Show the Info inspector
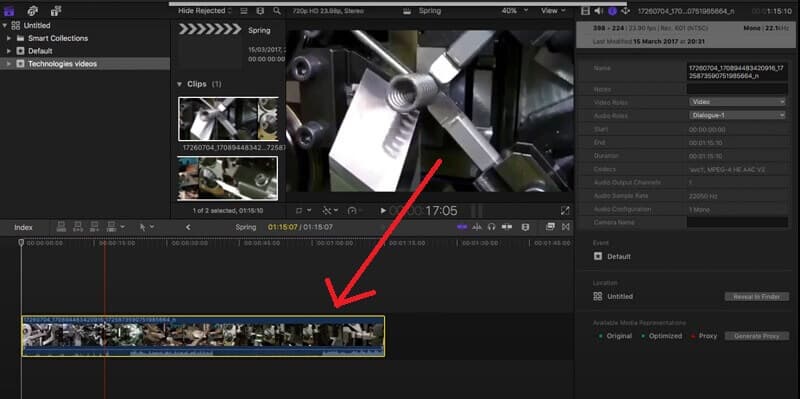800x399 pixels. (612, 11)
